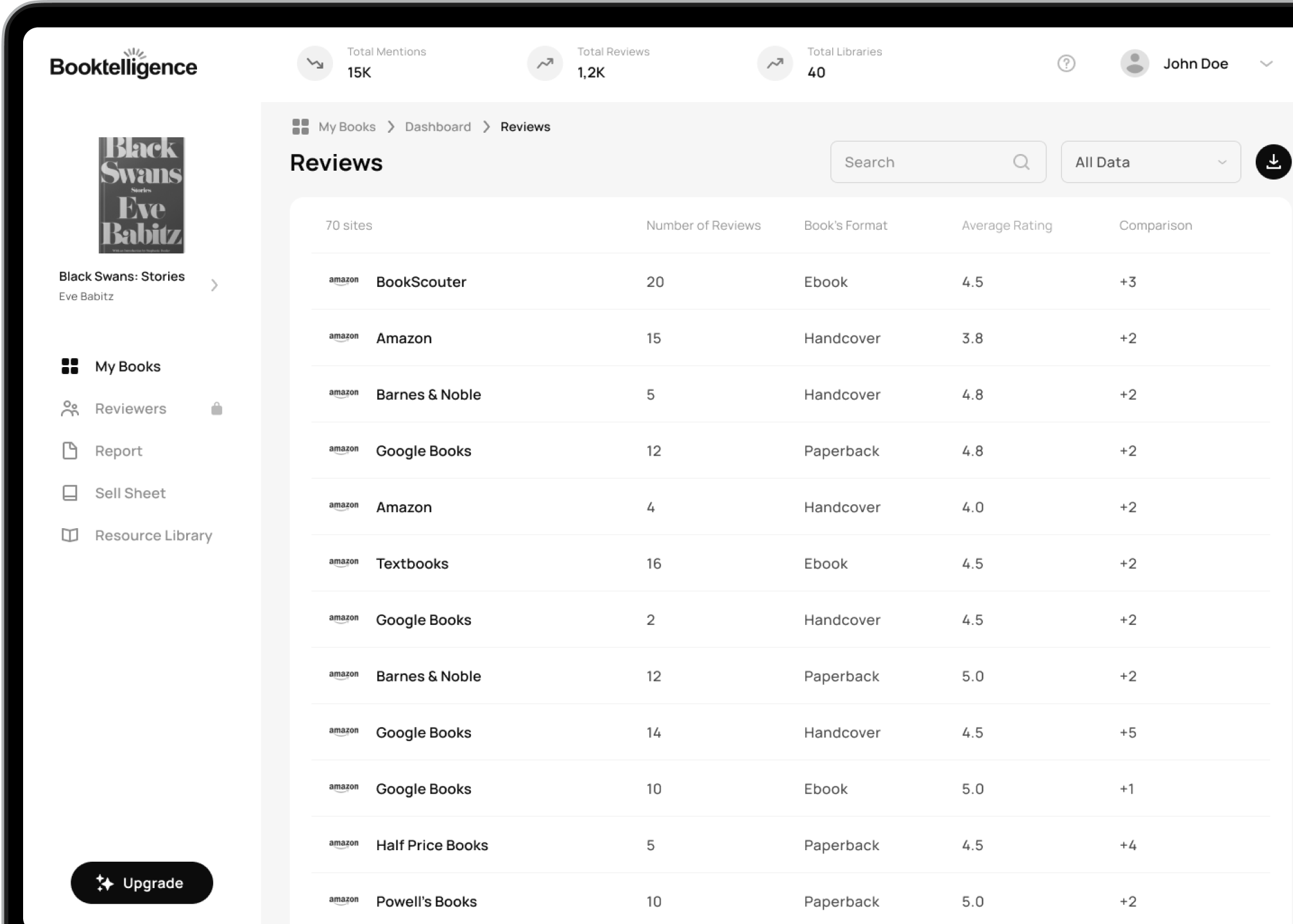Click the Paperback format for Half Price Books

[841, 845]
